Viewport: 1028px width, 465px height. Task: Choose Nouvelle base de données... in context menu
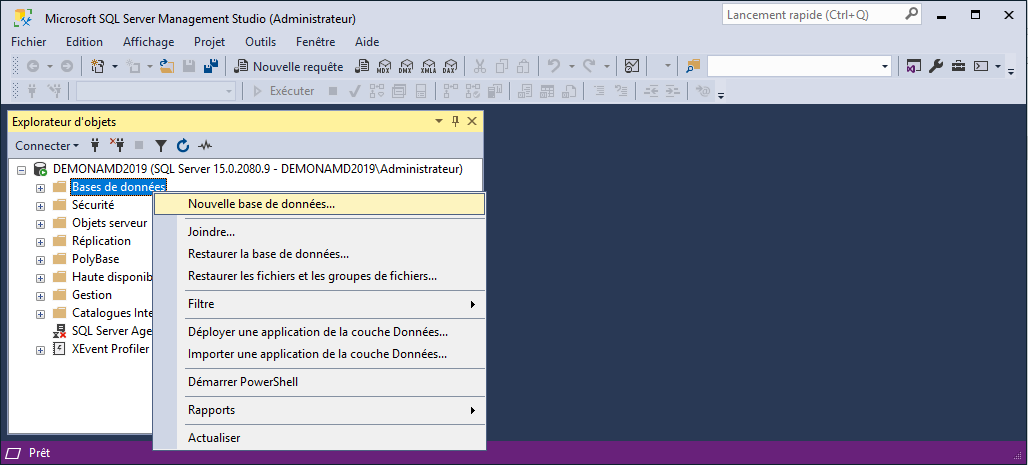pos(319,204)
